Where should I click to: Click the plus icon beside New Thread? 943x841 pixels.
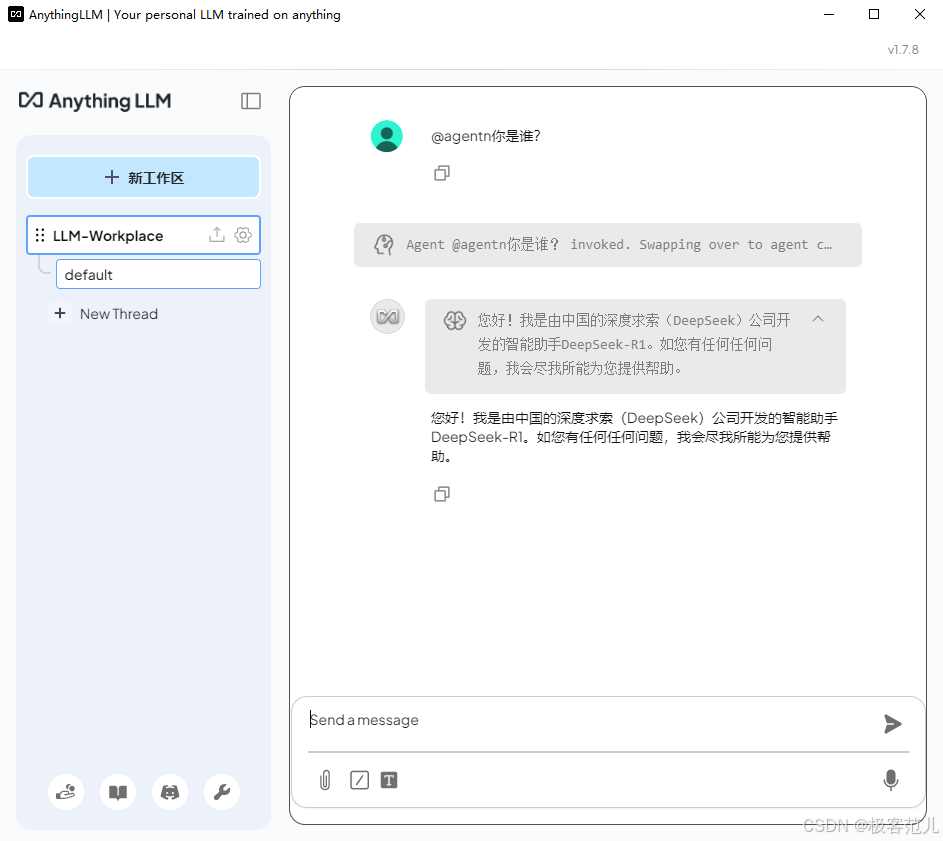pos(60,313)
